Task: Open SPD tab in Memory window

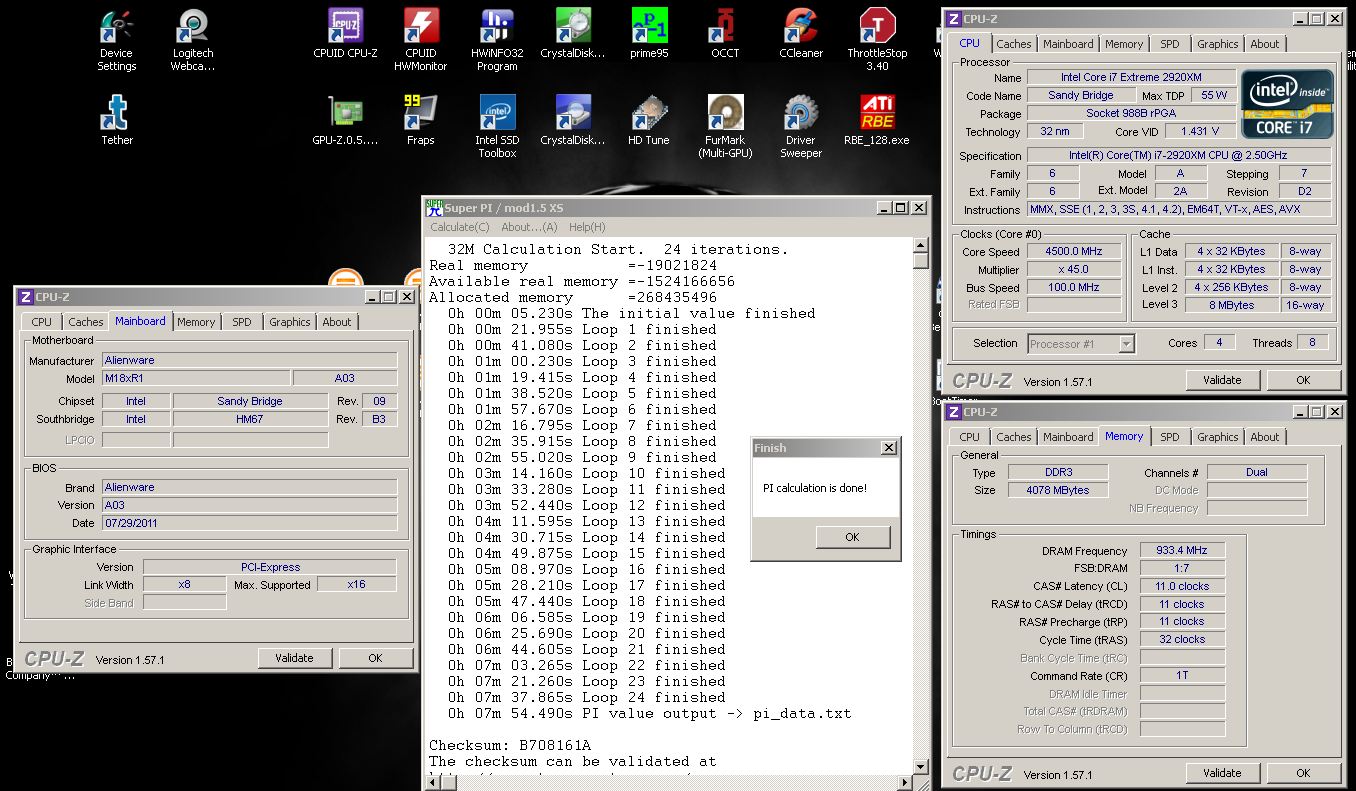Action: tap(1170, 437)
